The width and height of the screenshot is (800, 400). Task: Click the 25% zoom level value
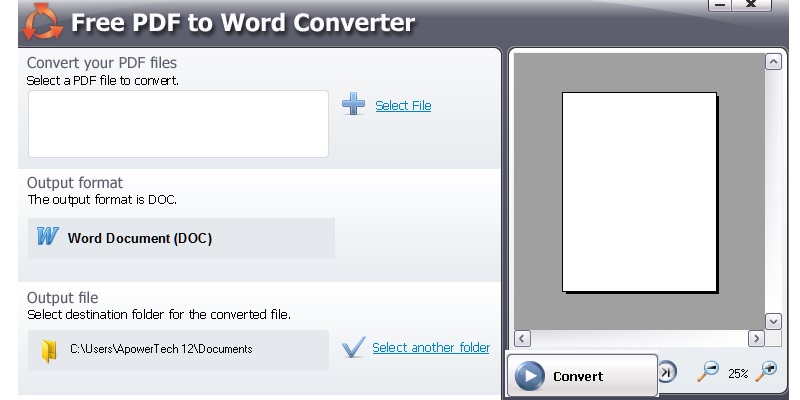(x=738, y=374)
